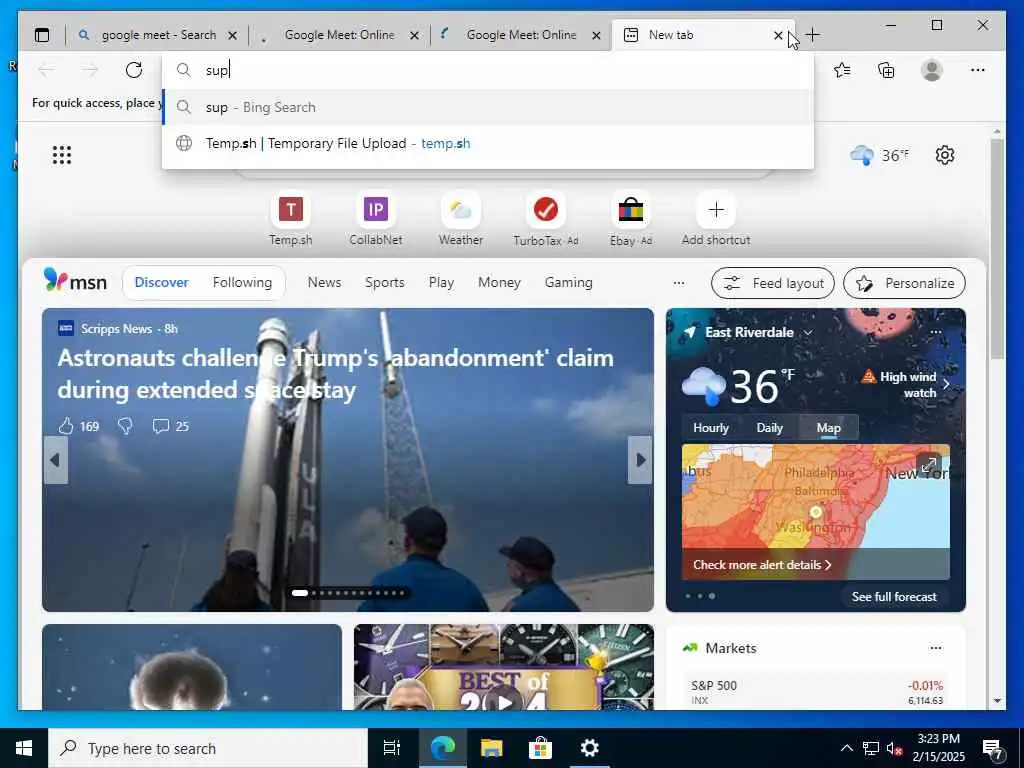Dislike the astronauts article thumbs down
The width and height of the screenshot is (1024, 768).
pos(125,426)
